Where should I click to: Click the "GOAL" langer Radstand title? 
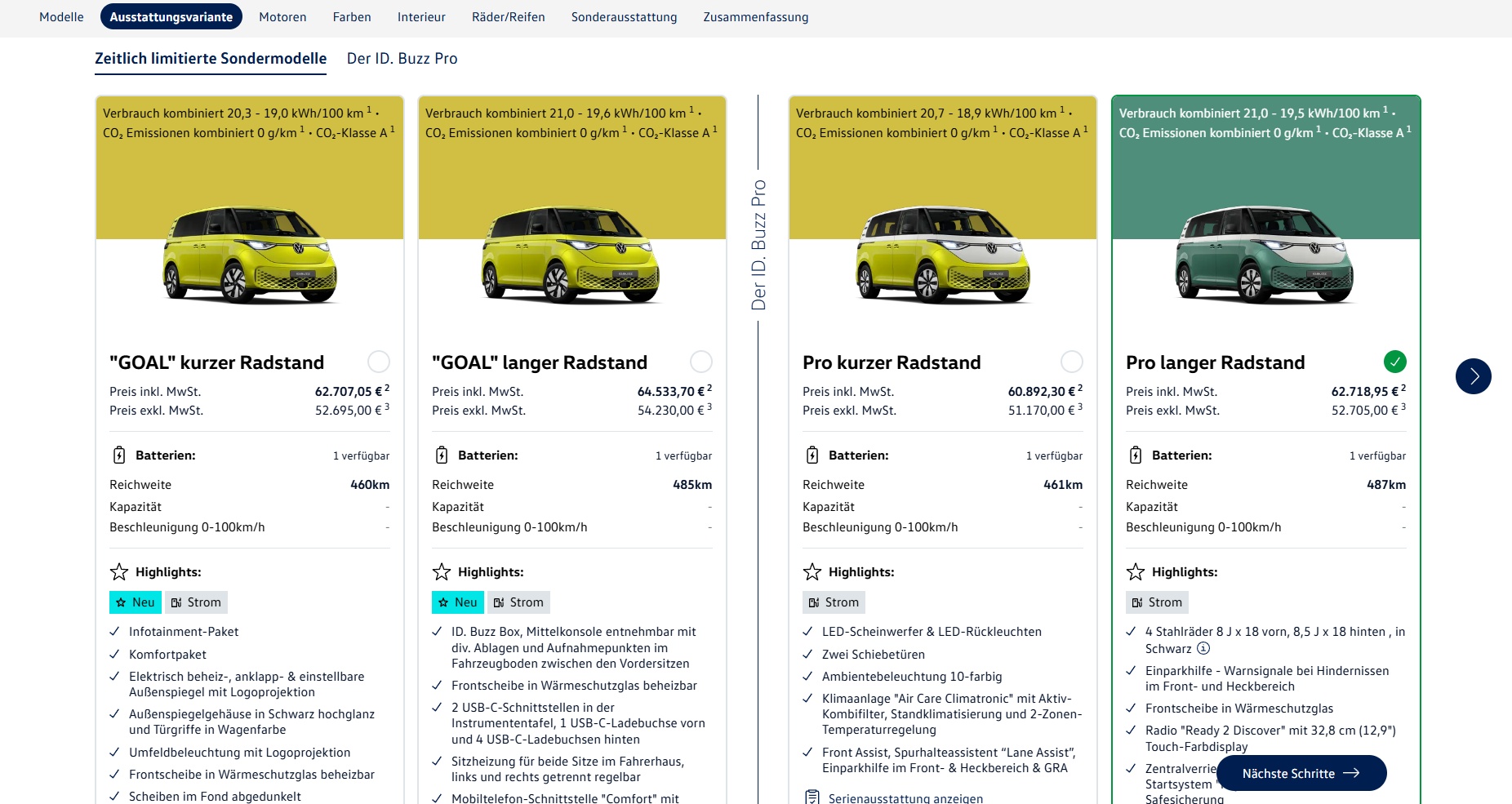[539, 362]
